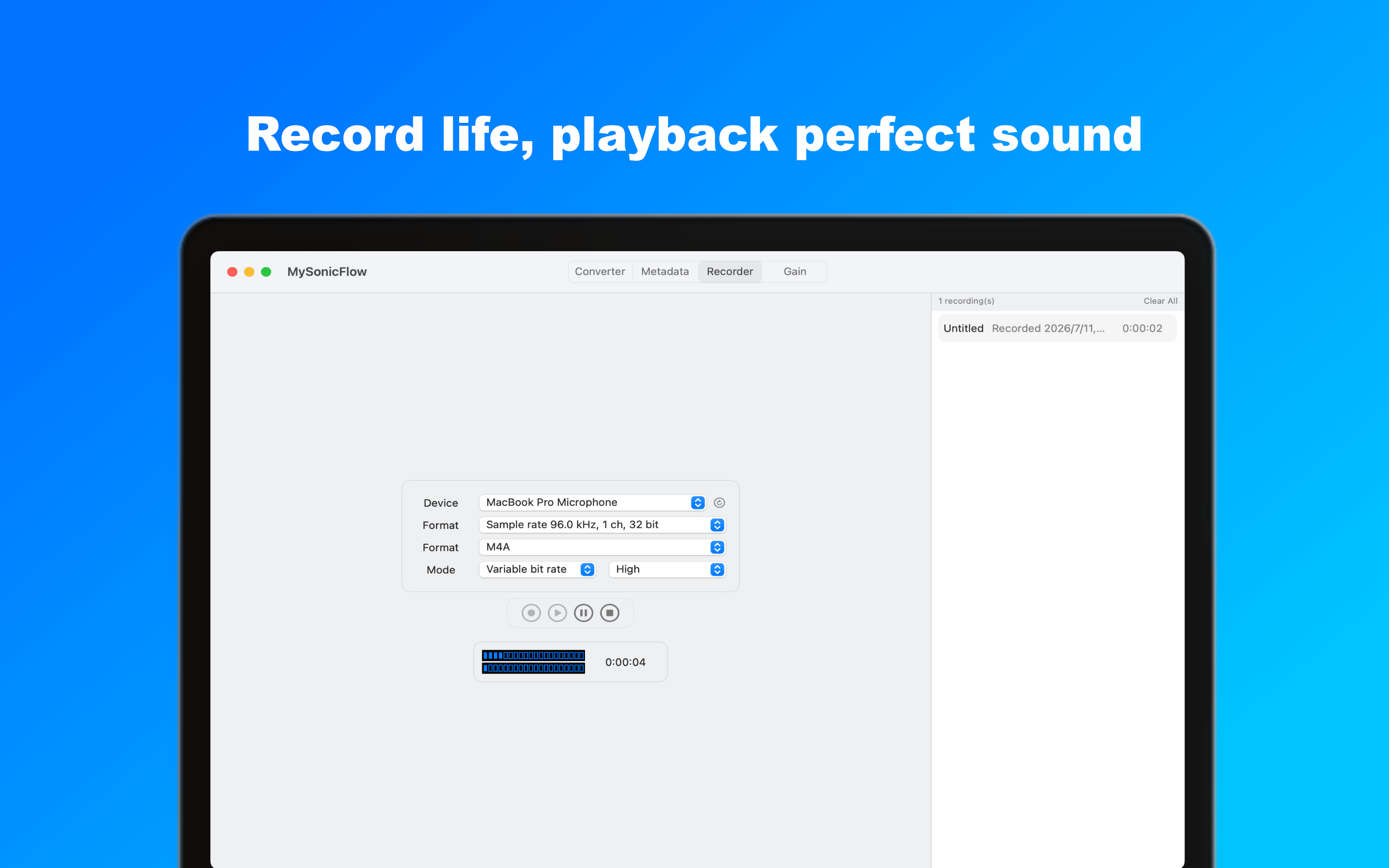Screen dimensions: 1389x868
Task: Open the Device dropdown (MacBook Pro Microphone)
Action: (592, 502)
